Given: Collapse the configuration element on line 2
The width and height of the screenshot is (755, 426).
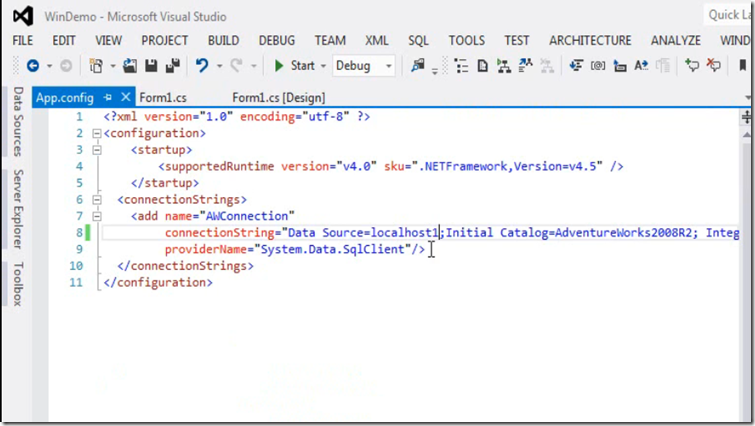Looking at the screenshot, I should (97, 133).
